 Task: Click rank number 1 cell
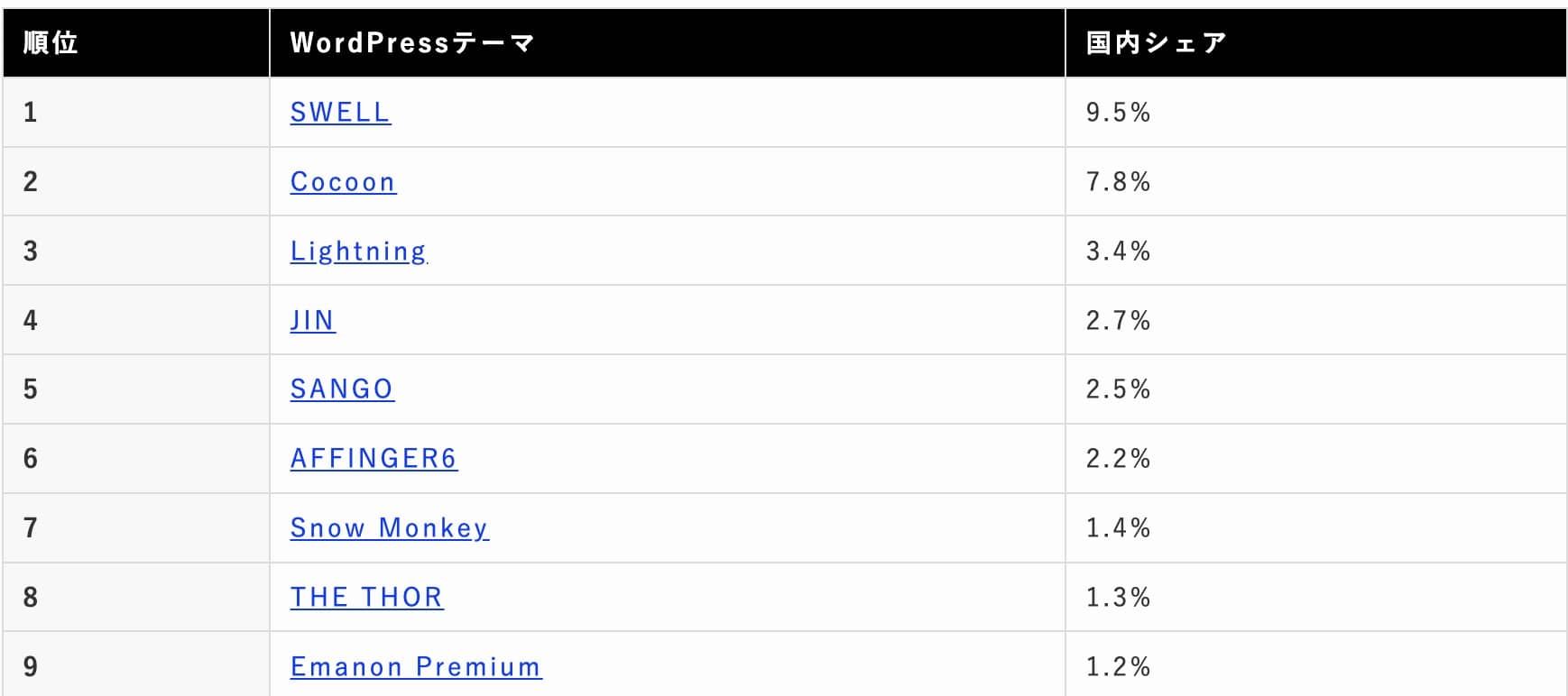coord(31,112)
